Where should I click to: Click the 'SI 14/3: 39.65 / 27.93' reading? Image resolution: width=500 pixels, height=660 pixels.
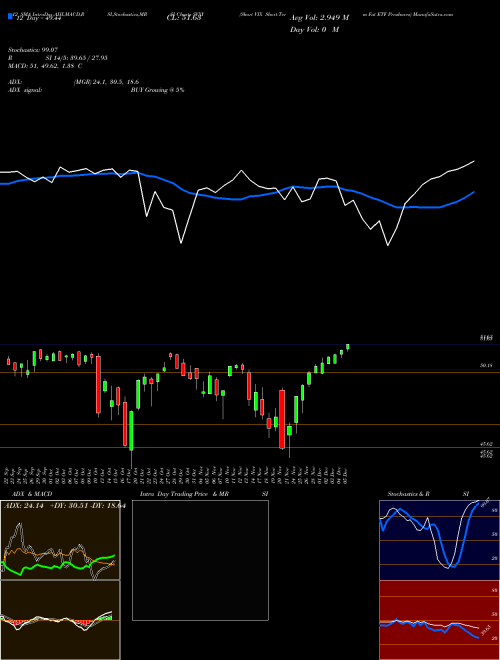(77, 58)
